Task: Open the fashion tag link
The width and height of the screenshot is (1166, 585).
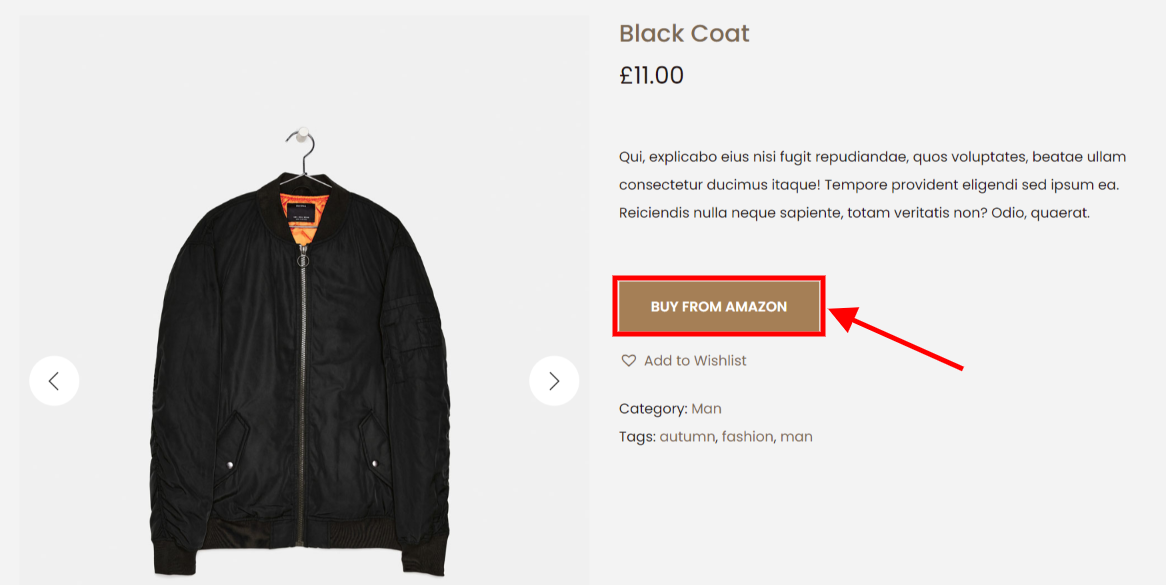Action: click(747, 436)
